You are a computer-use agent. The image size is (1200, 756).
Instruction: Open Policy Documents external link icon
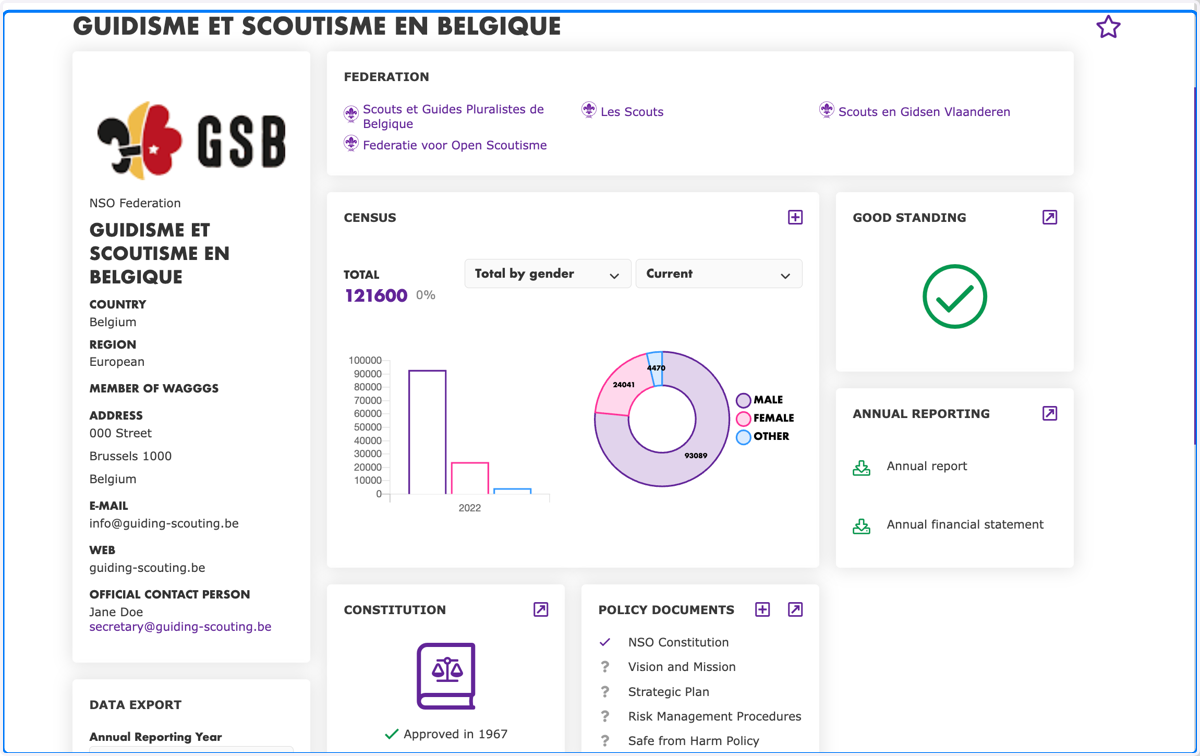[795, 609]
